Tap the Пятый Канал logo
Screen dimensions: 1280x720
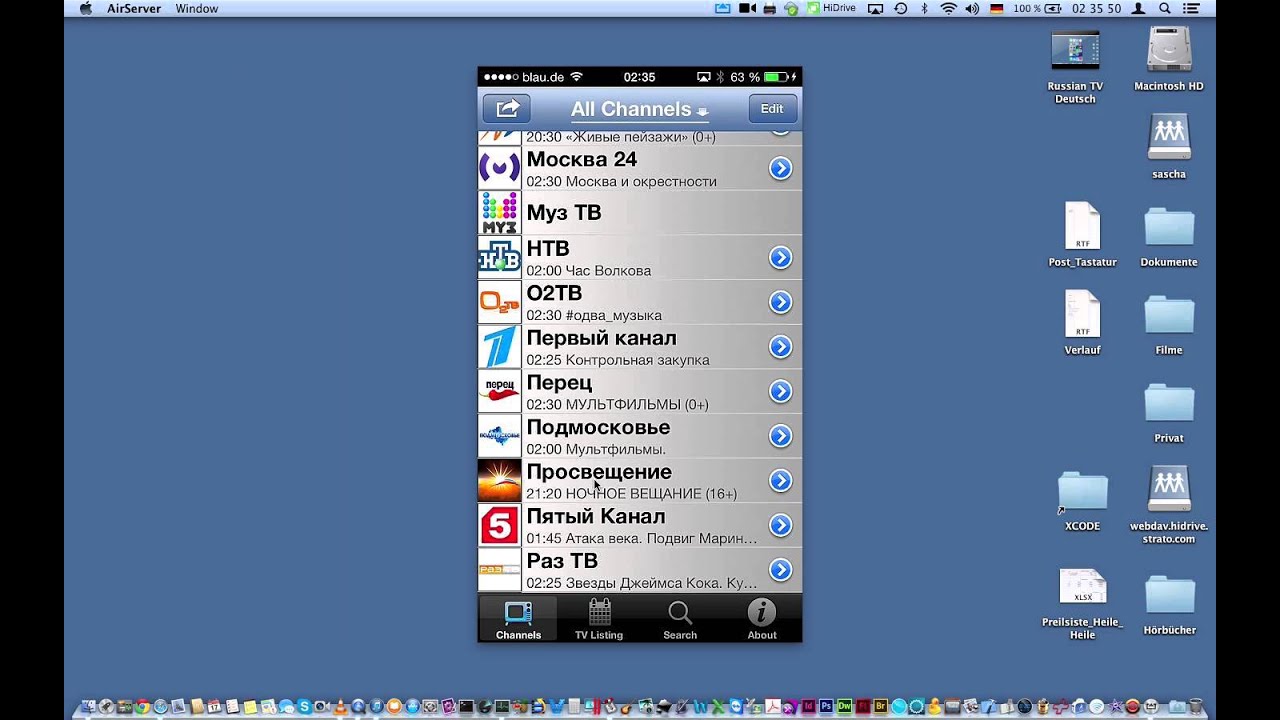499,525
